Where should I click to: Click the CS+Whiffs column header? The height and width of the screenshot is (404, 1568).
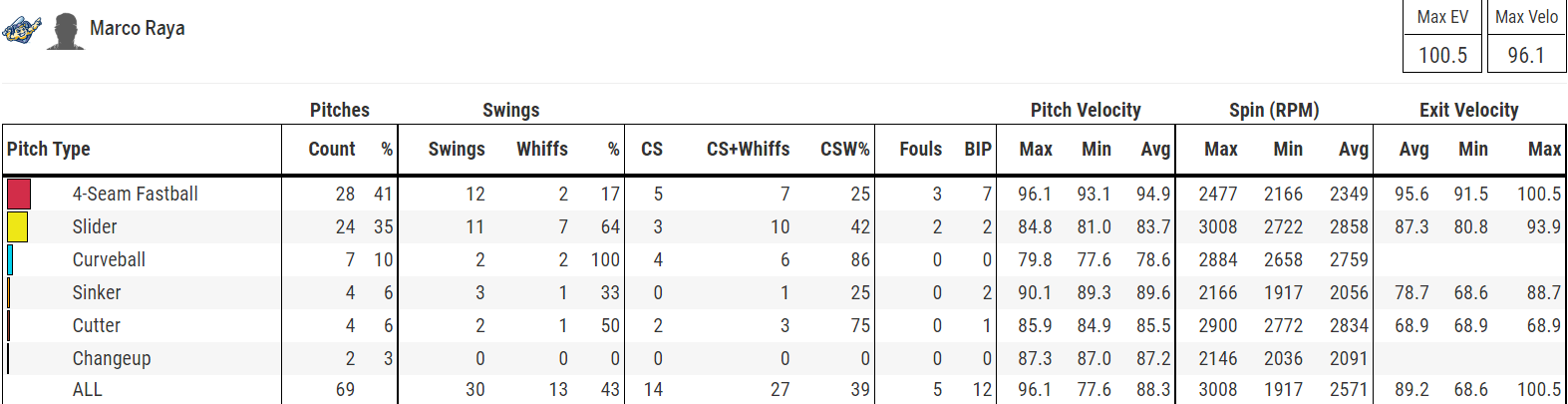click(x=749, y=149)
